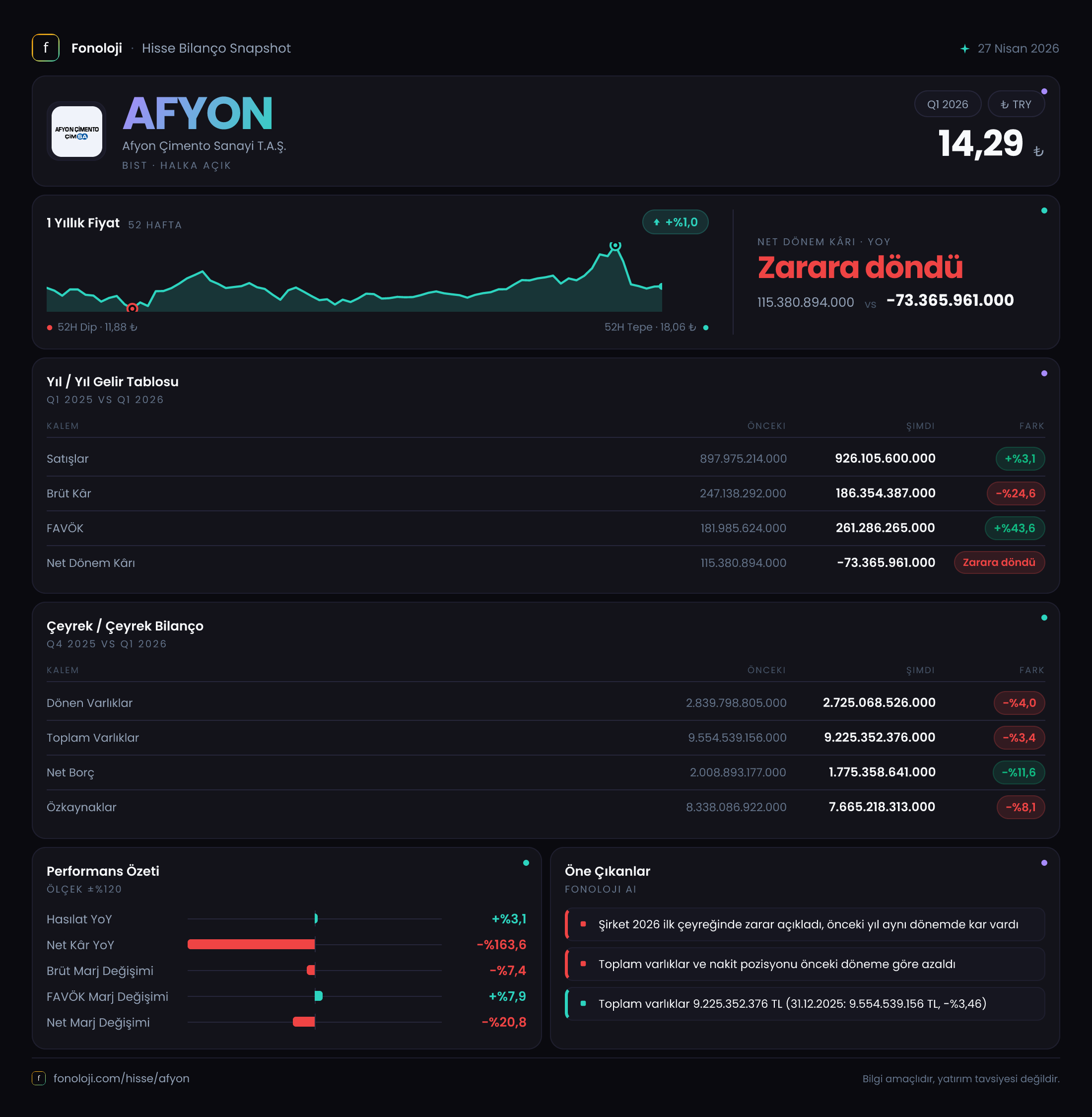The width and height of the screenshot is (1092, 1117).
Task: Click the teal dot in the Performans Özeti card
Action: point(526,863)
